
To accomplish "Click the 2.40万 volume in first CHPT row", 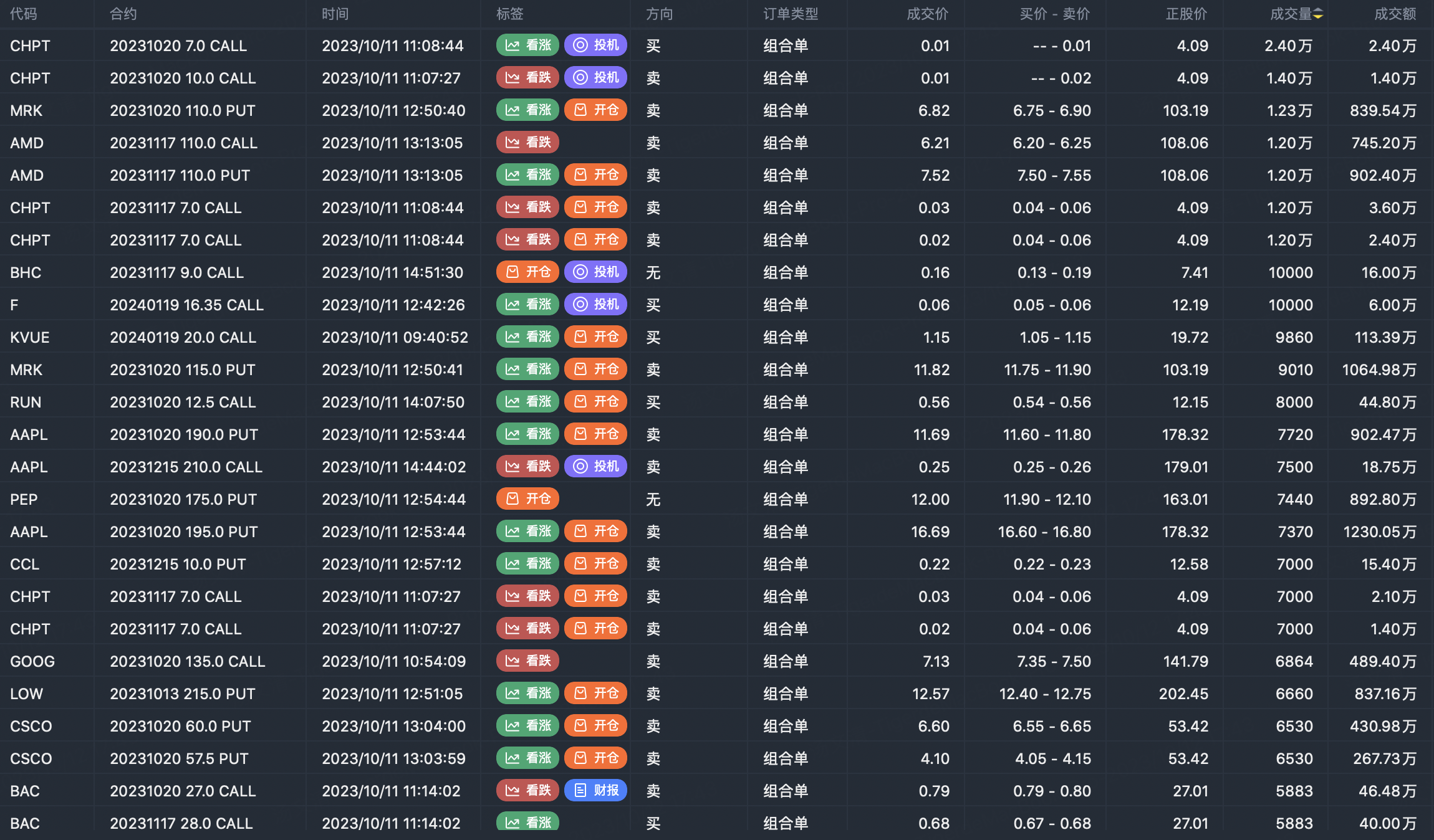I will [x=1289, y=45].
